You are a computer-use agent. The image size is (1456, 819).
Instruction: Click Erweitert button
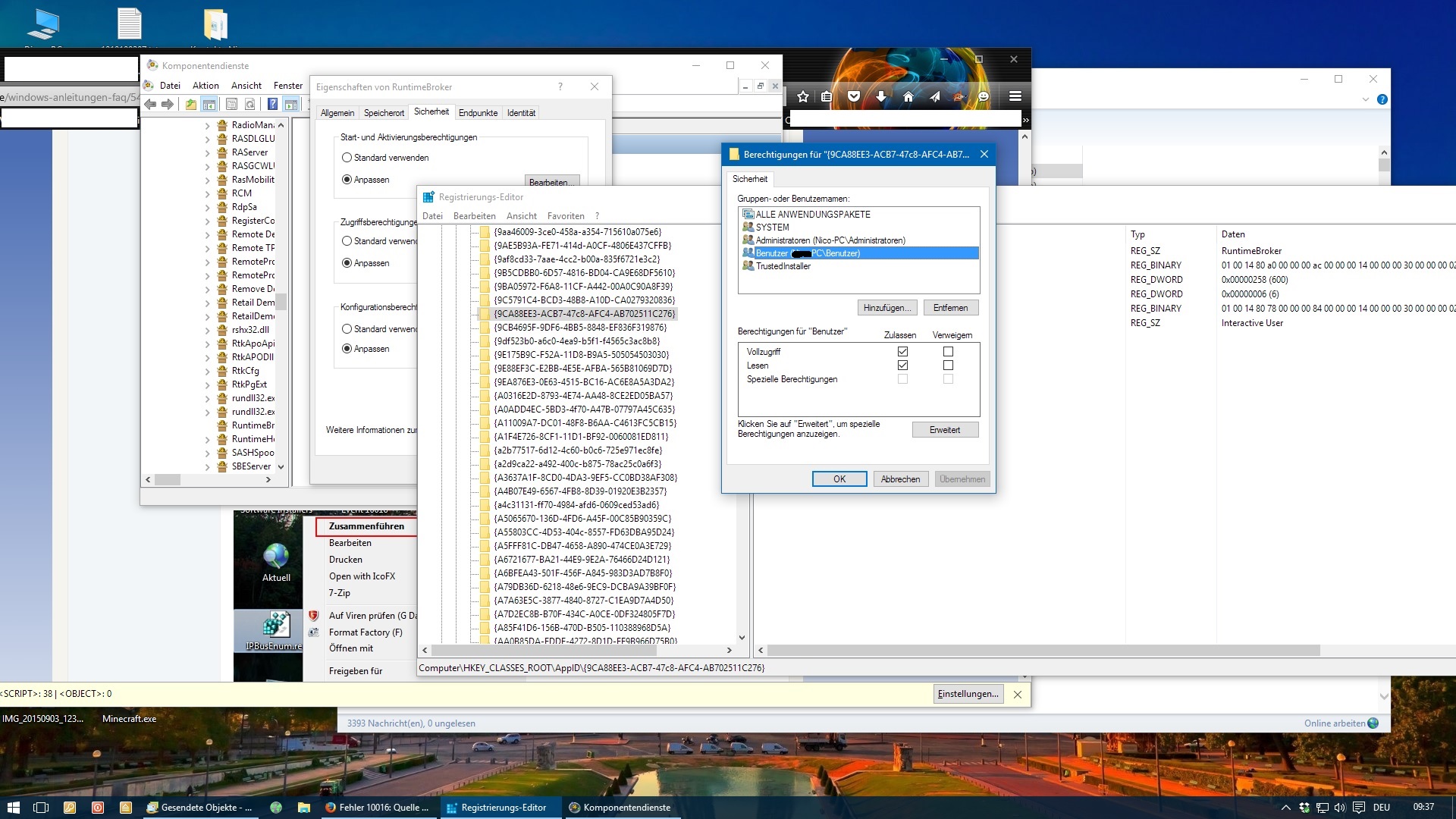coord(944,430)
